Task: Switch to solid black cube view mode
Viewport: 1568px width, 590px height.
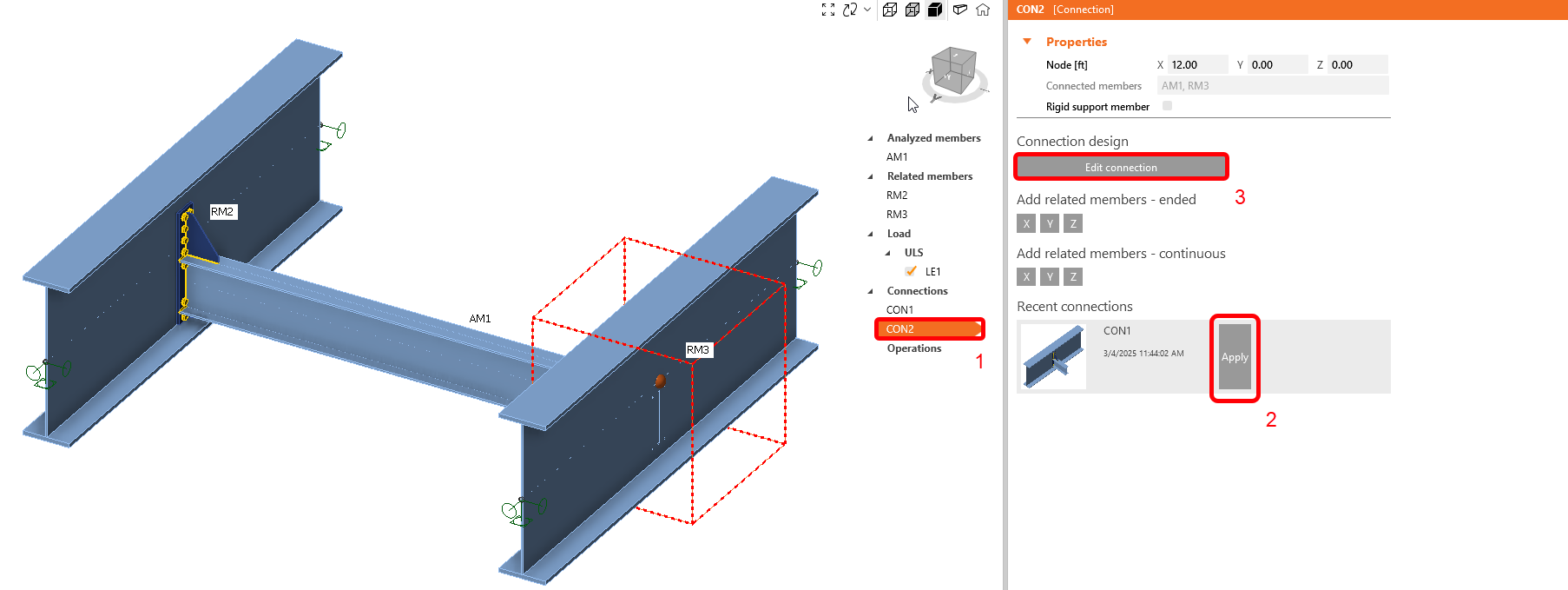Action: coord(935,10)
